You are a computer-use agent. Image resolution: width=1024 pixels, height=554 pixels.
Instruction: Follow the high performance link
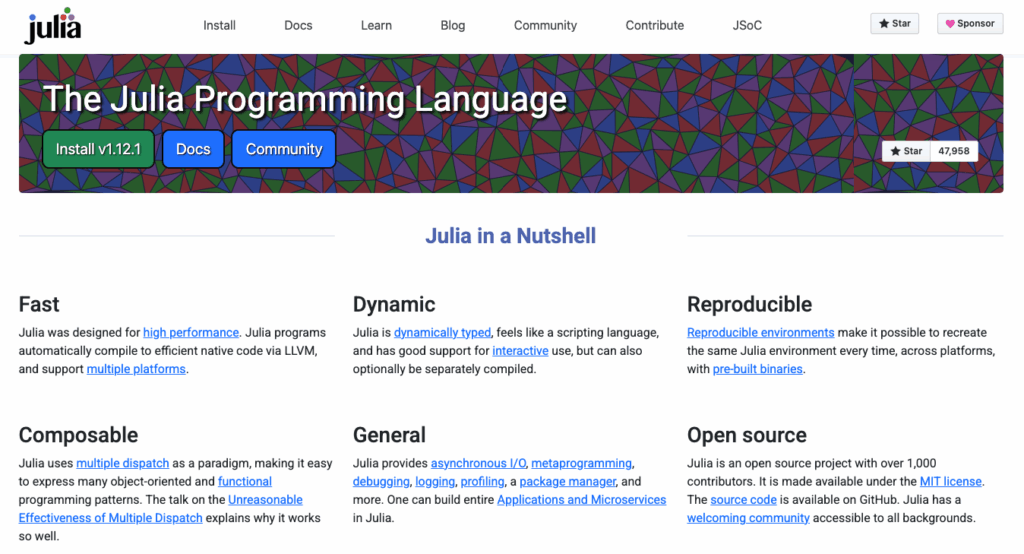(x=191, y=332)
